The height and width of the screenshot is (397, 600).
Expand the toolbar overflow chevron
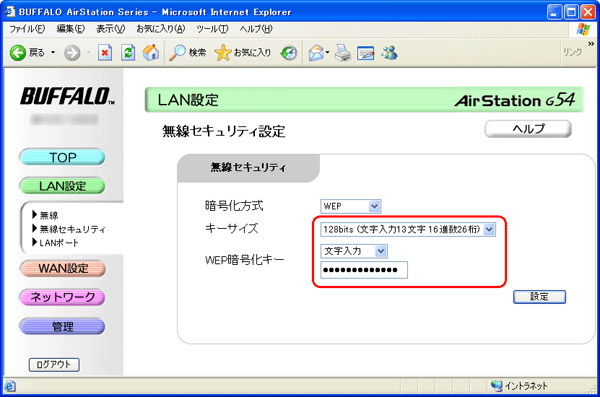pyautogui.click(x=591, y=43)
